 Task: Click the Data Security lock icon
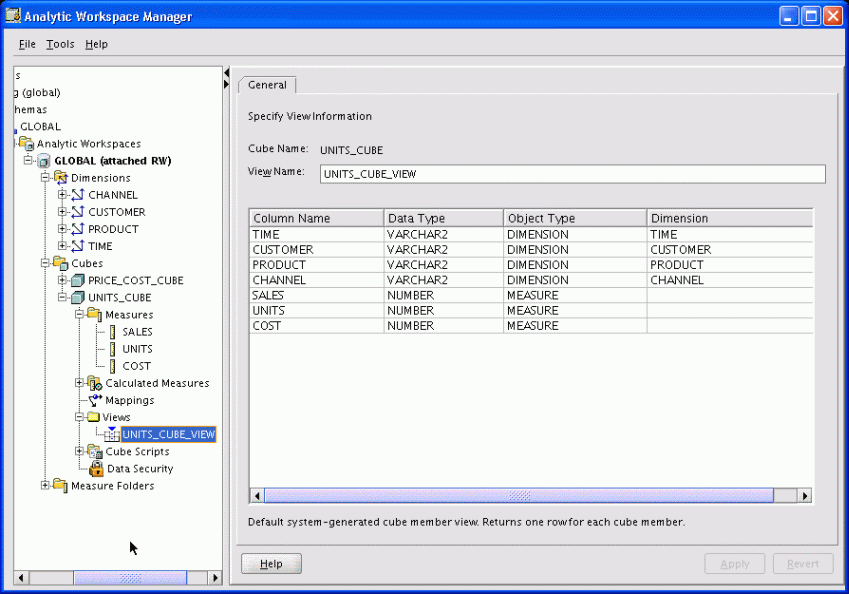[96, 468]
